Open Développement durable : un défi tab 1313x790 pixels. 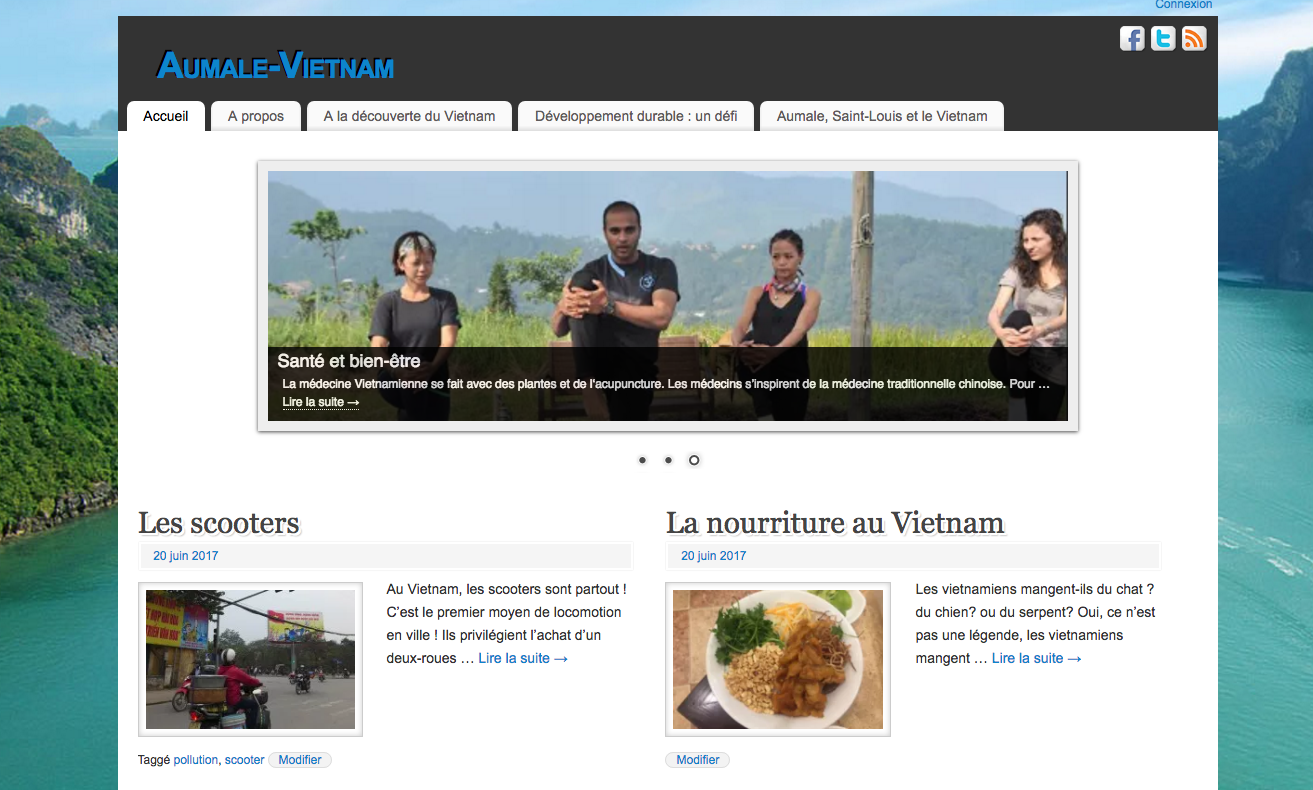pos(636,116)
